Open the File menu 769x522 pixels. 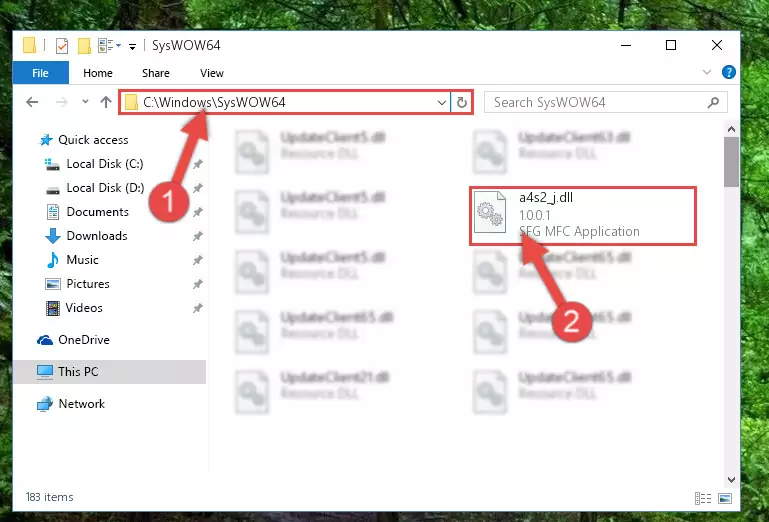pos(40,73)
